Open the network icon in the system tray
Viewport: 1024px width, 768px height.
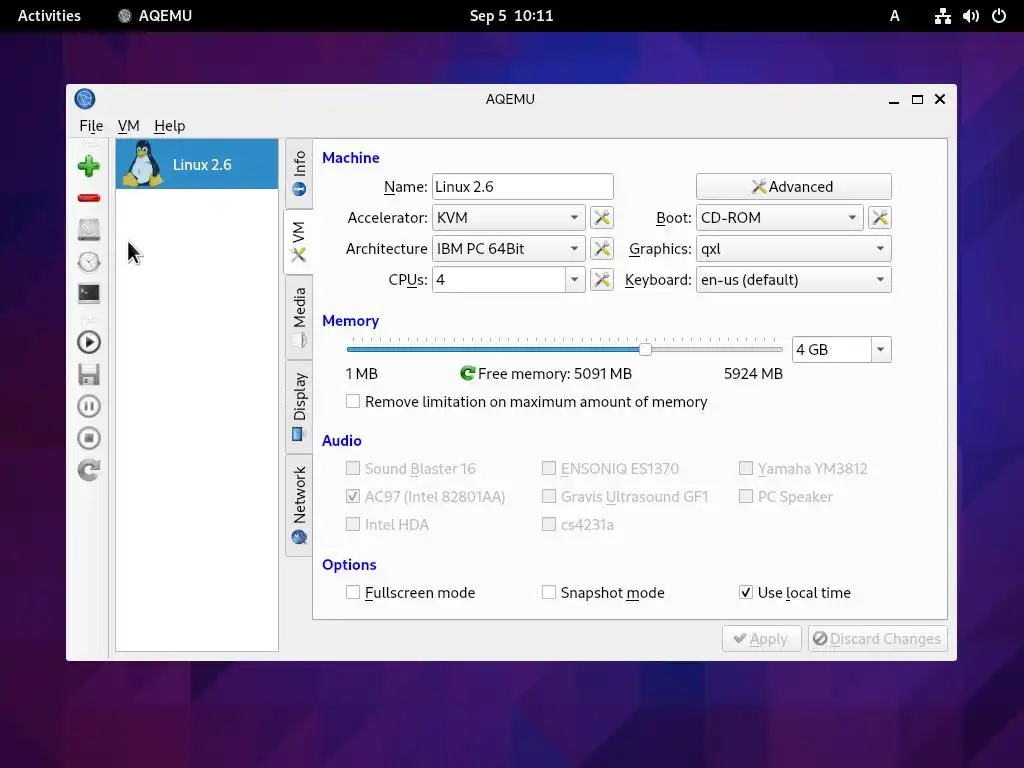pos(942,16)
